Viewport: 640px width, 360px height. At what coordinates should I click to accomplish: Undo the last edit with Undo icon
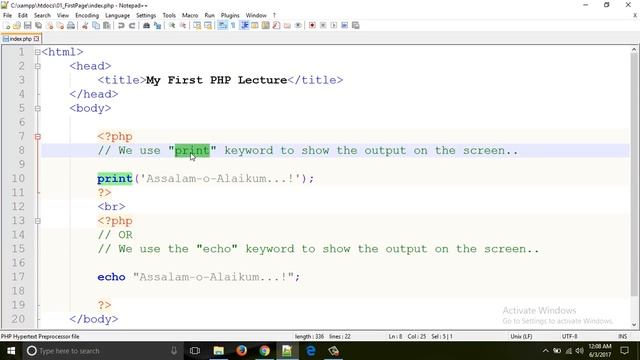pyautogui.click(x=121, y=25)
